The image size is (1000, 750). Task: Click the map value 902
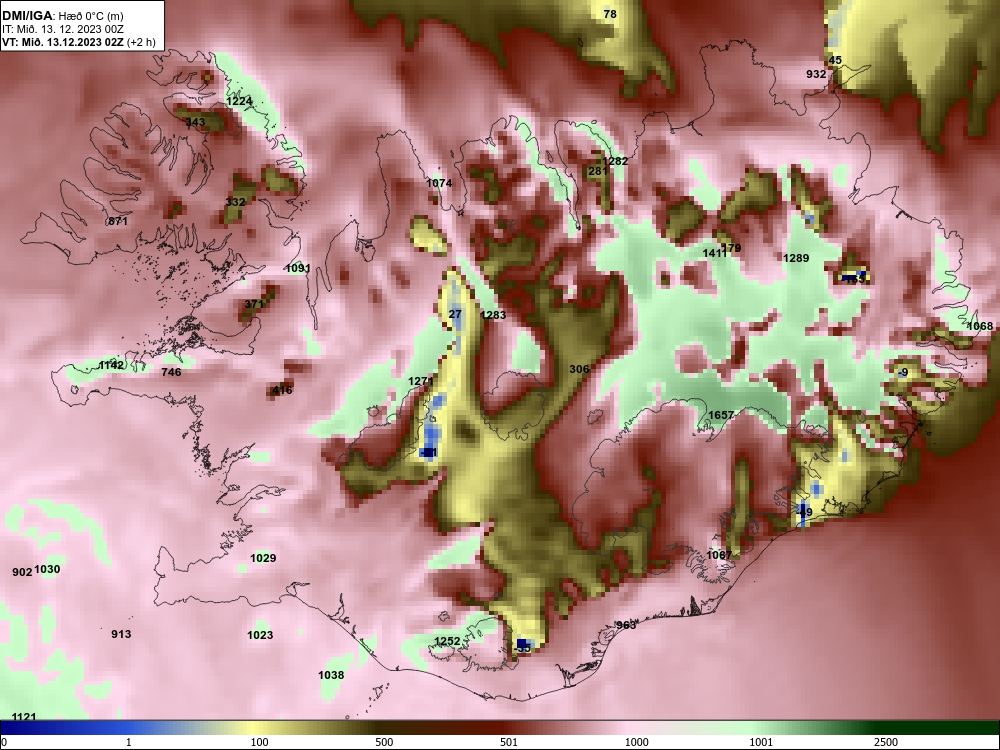coord(22,572)
